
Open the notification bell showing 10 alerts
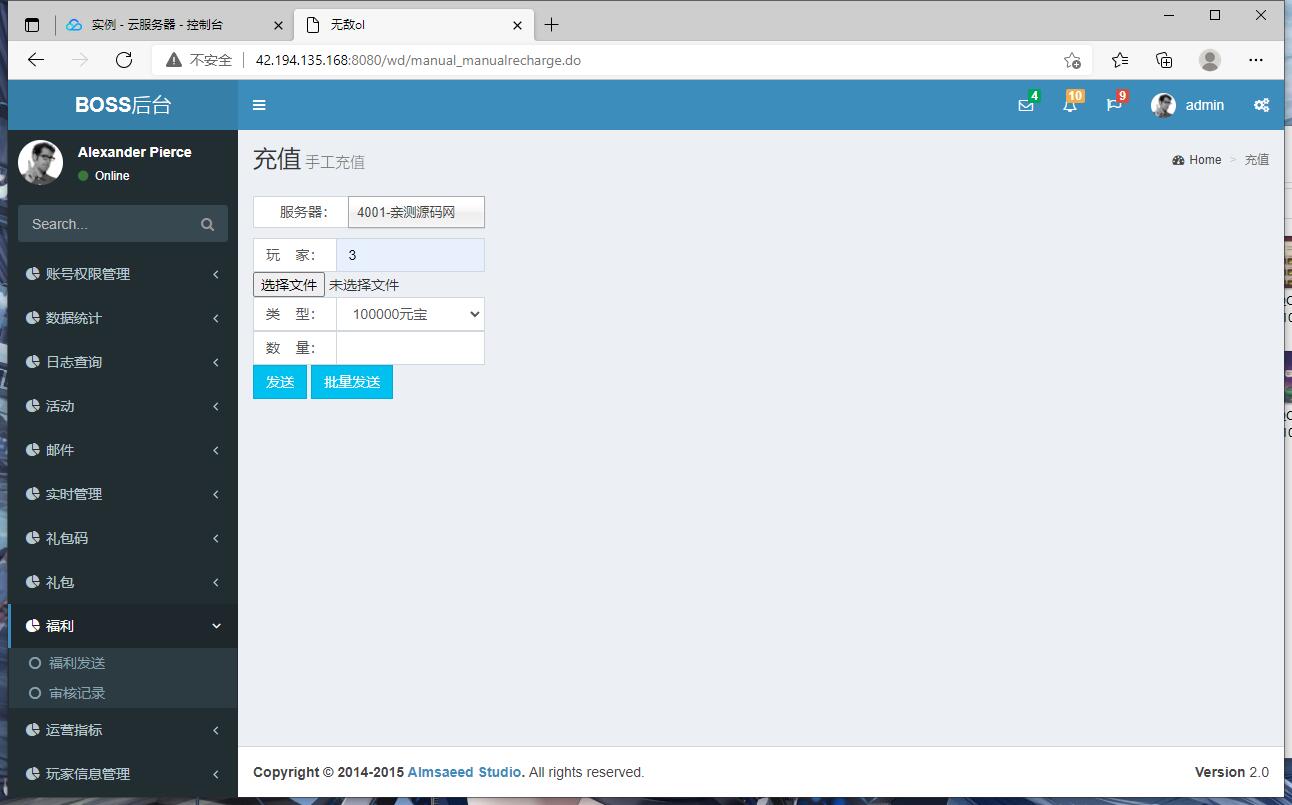tap(1070, 105)
